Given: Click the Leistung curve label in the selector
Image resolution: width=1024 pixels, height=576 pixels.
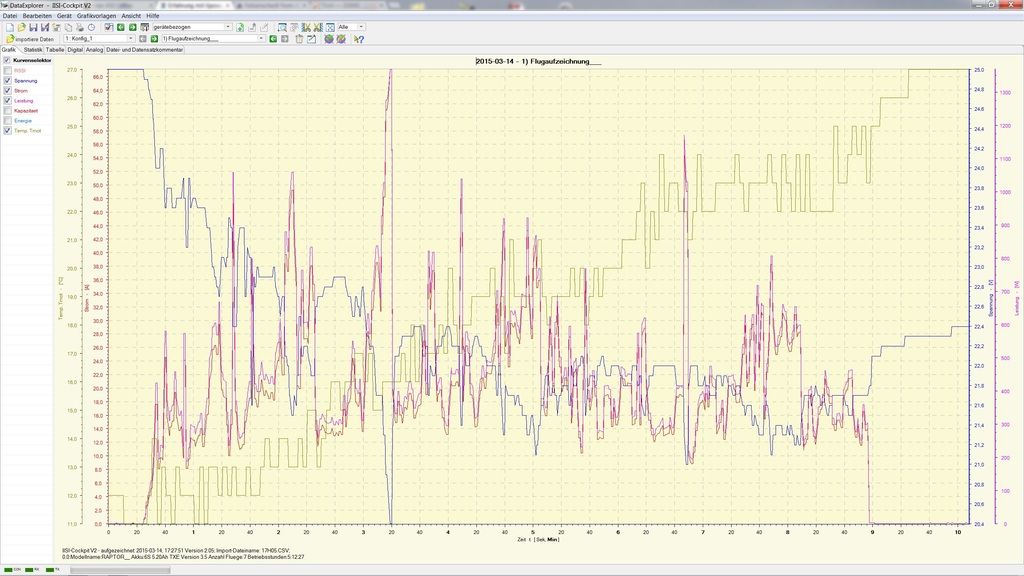Looking at the screenshot, I should 24,100.
